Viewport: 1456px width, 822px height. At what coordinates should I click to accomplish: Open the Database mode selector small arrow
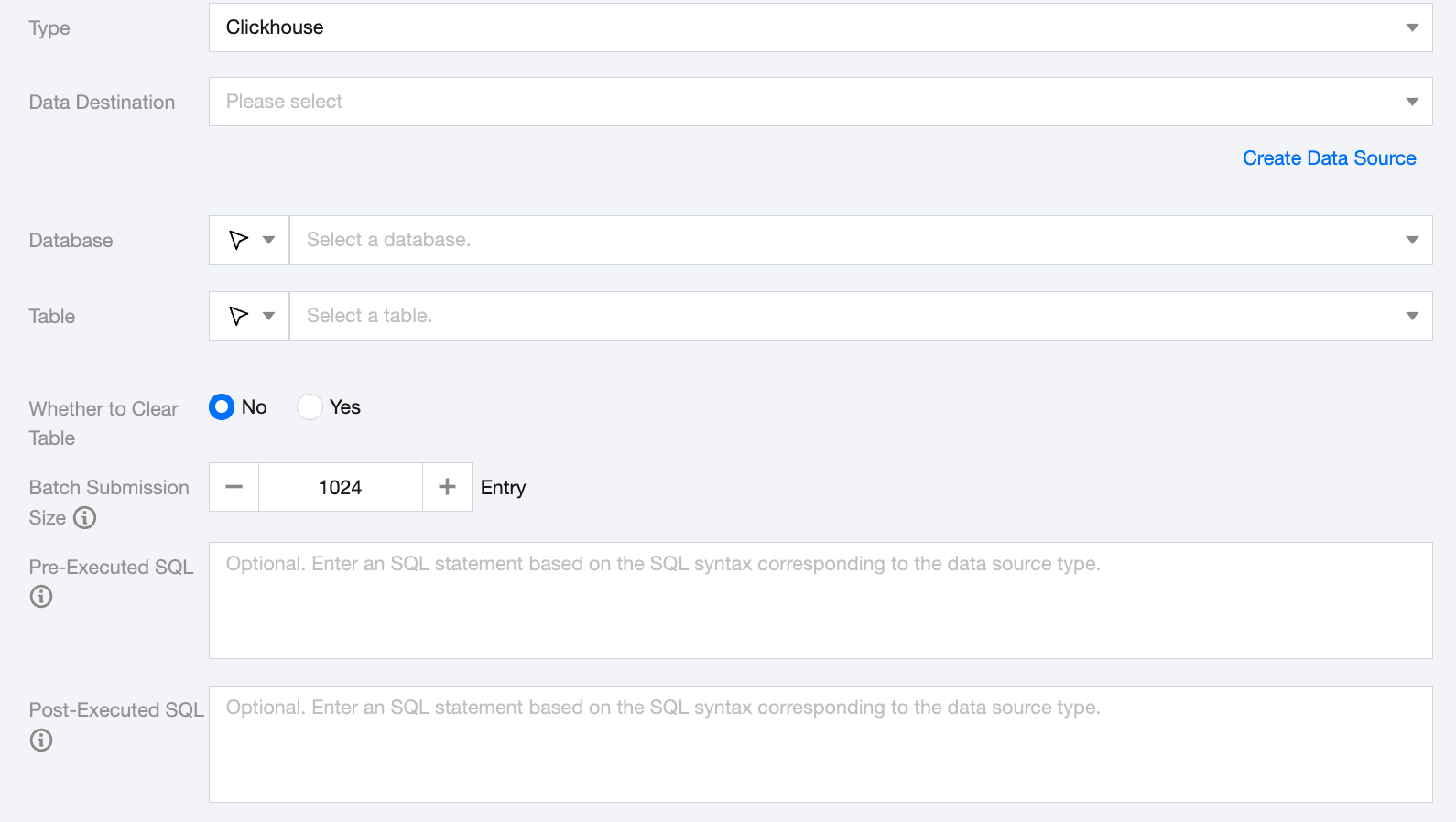pyautogui.click(x=268, y=240)
